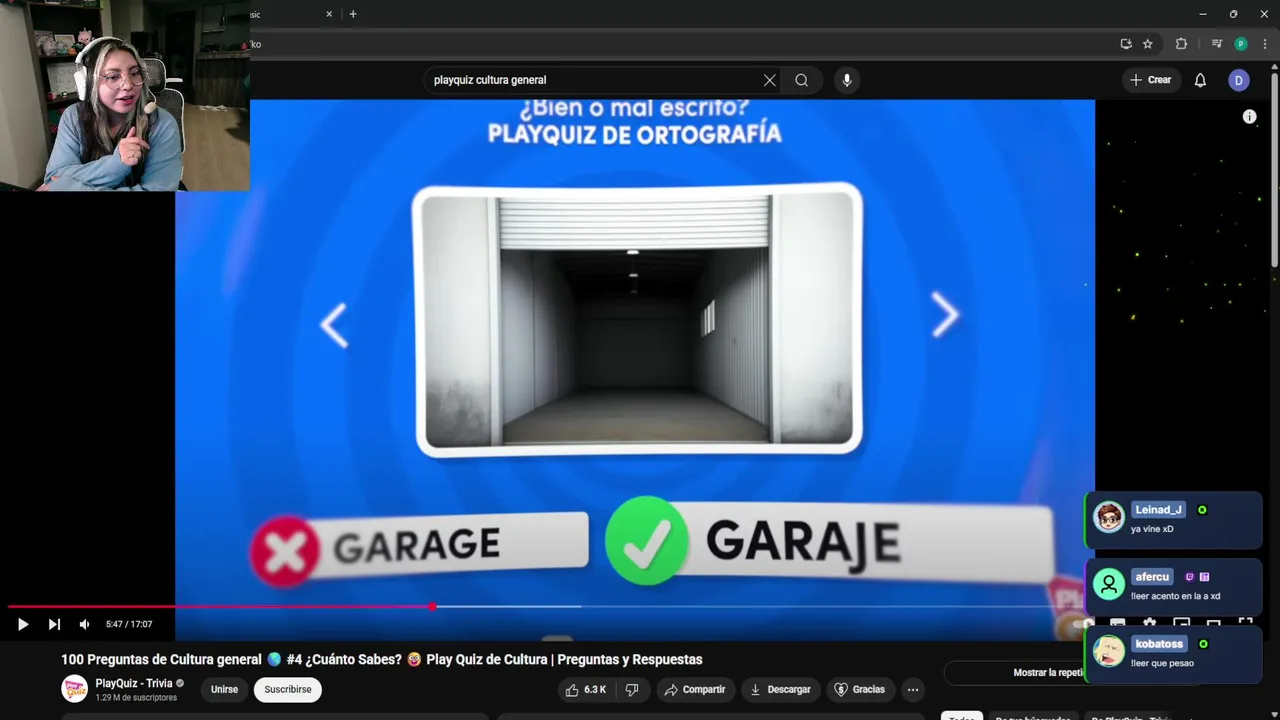The height and width of the screenshot is (720, 1280).
Task: Click the kobatoss username in the chat overlay
Action: pos(1159,644)
